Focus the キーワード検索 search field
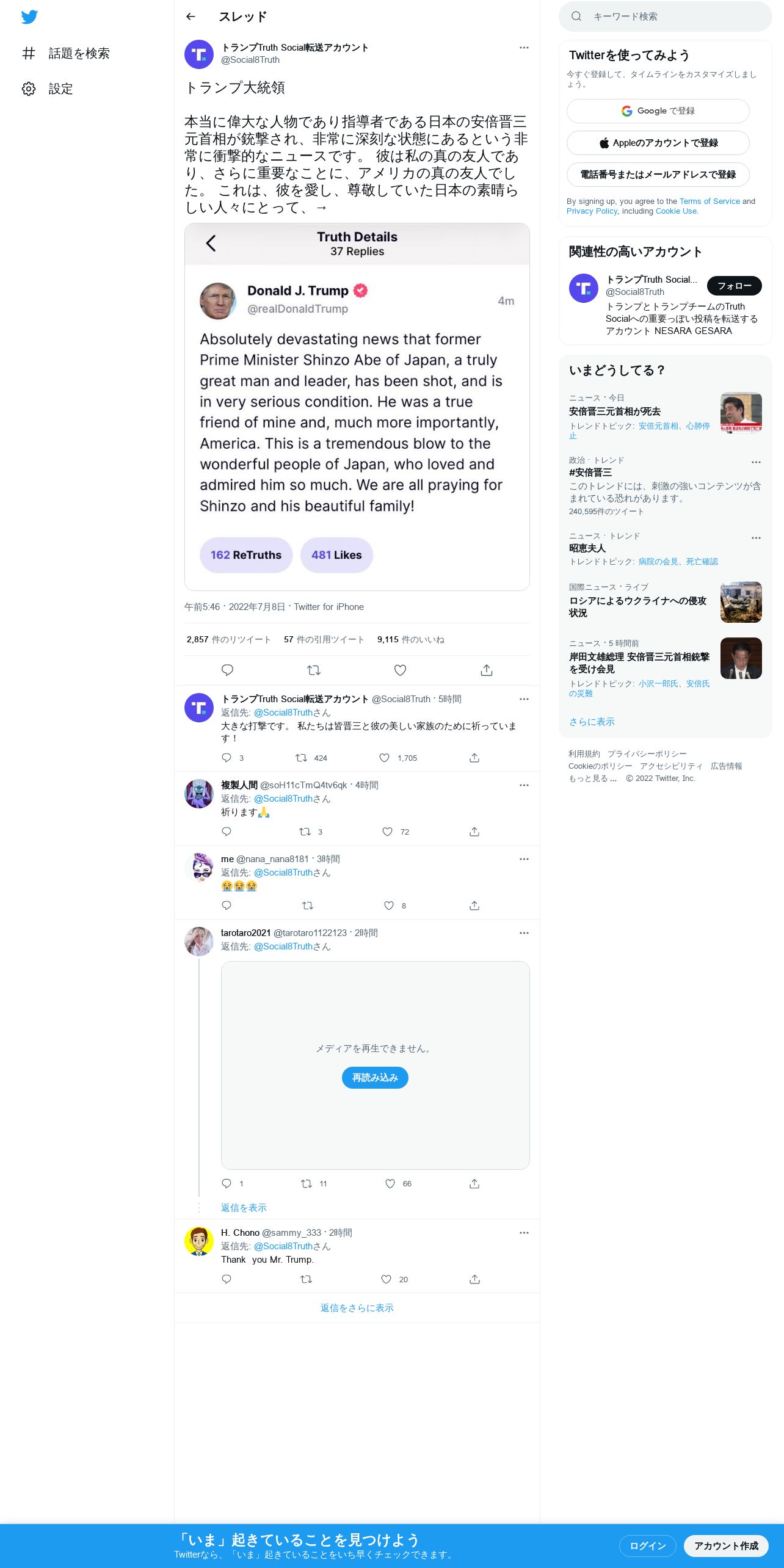 click(x=665, y=16)
